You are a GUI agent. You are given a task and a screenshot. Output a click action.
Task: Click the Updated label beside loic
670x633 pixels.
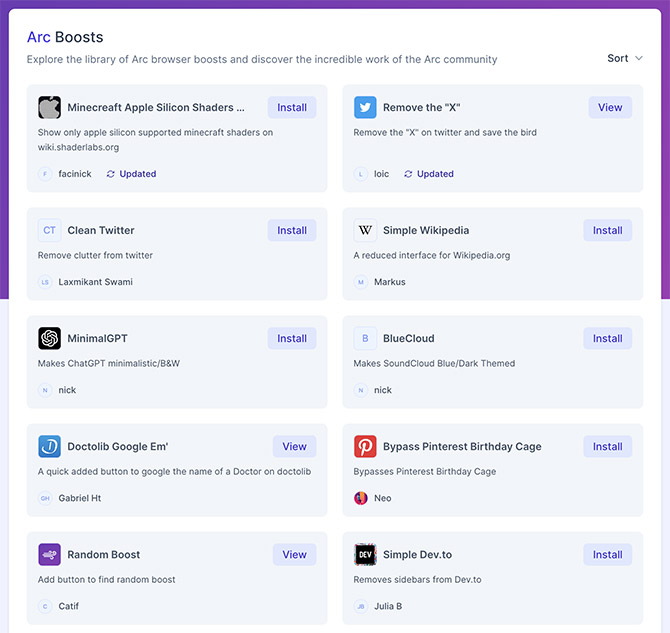point(435,174)
